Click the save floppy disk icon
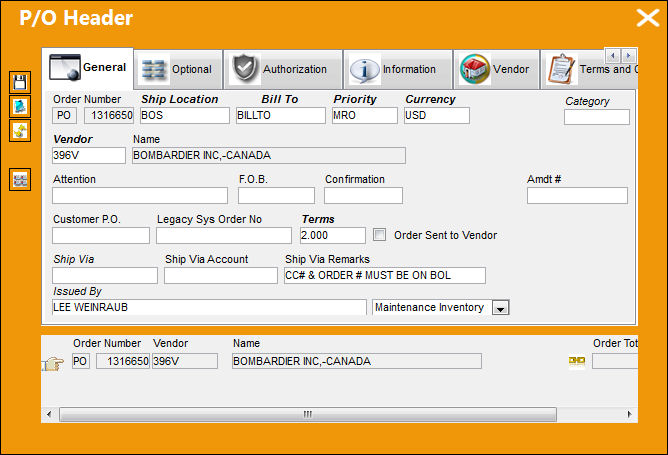Image resolution: width=668 pixels, height=455 pixels. [x=20, y=82]
